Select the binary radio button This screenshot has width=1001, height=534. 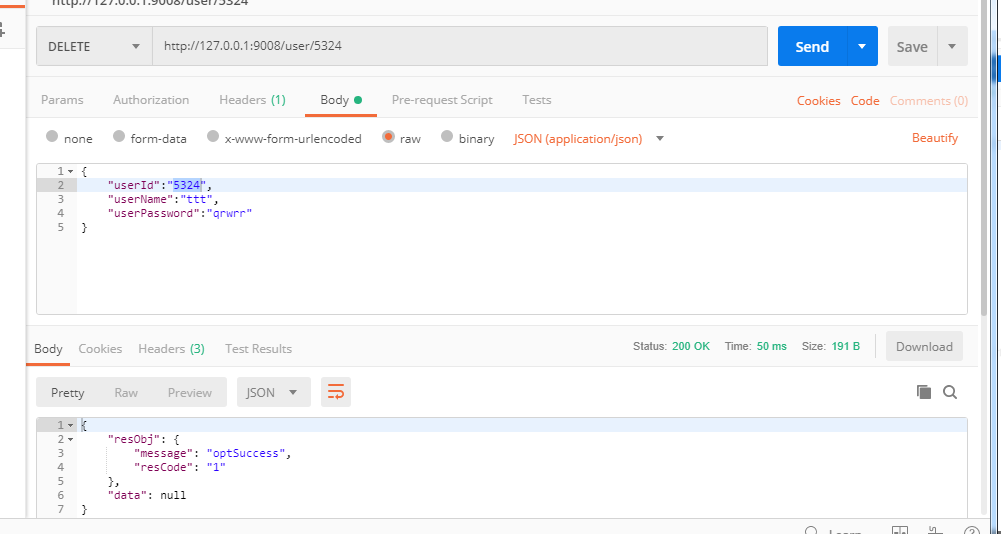pyautogui.click(x=447, y=136)
